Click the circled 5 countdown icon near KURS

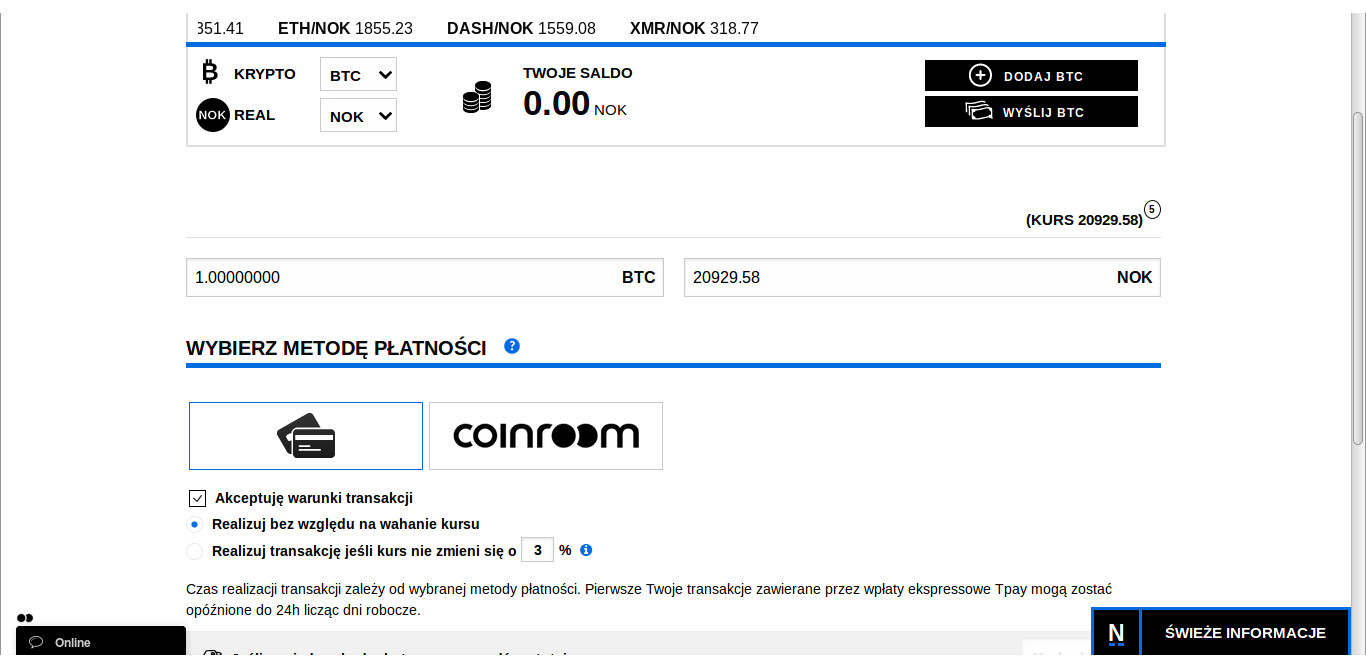tap(1152, 210)
